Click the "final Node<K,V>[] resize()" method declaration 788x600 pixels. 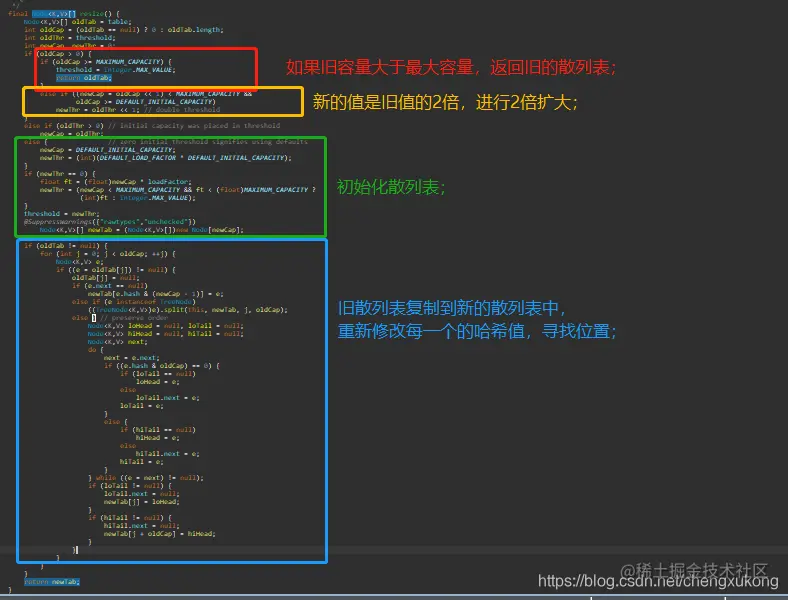coord(64,14)
